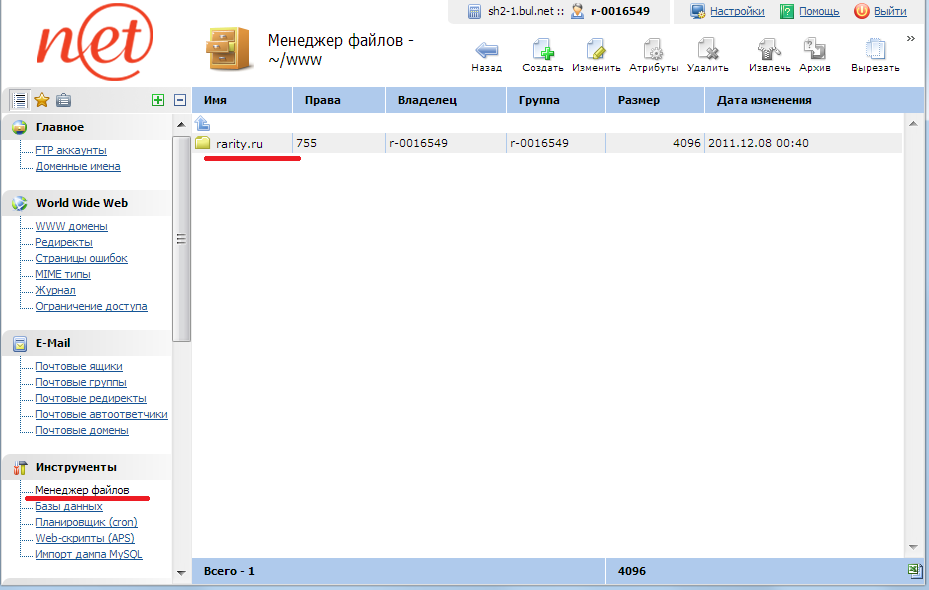Image resolution: width=929 pixels, height=590 pixels.
Task: Click Выйти logout link
Action: [x=889, y=11]
